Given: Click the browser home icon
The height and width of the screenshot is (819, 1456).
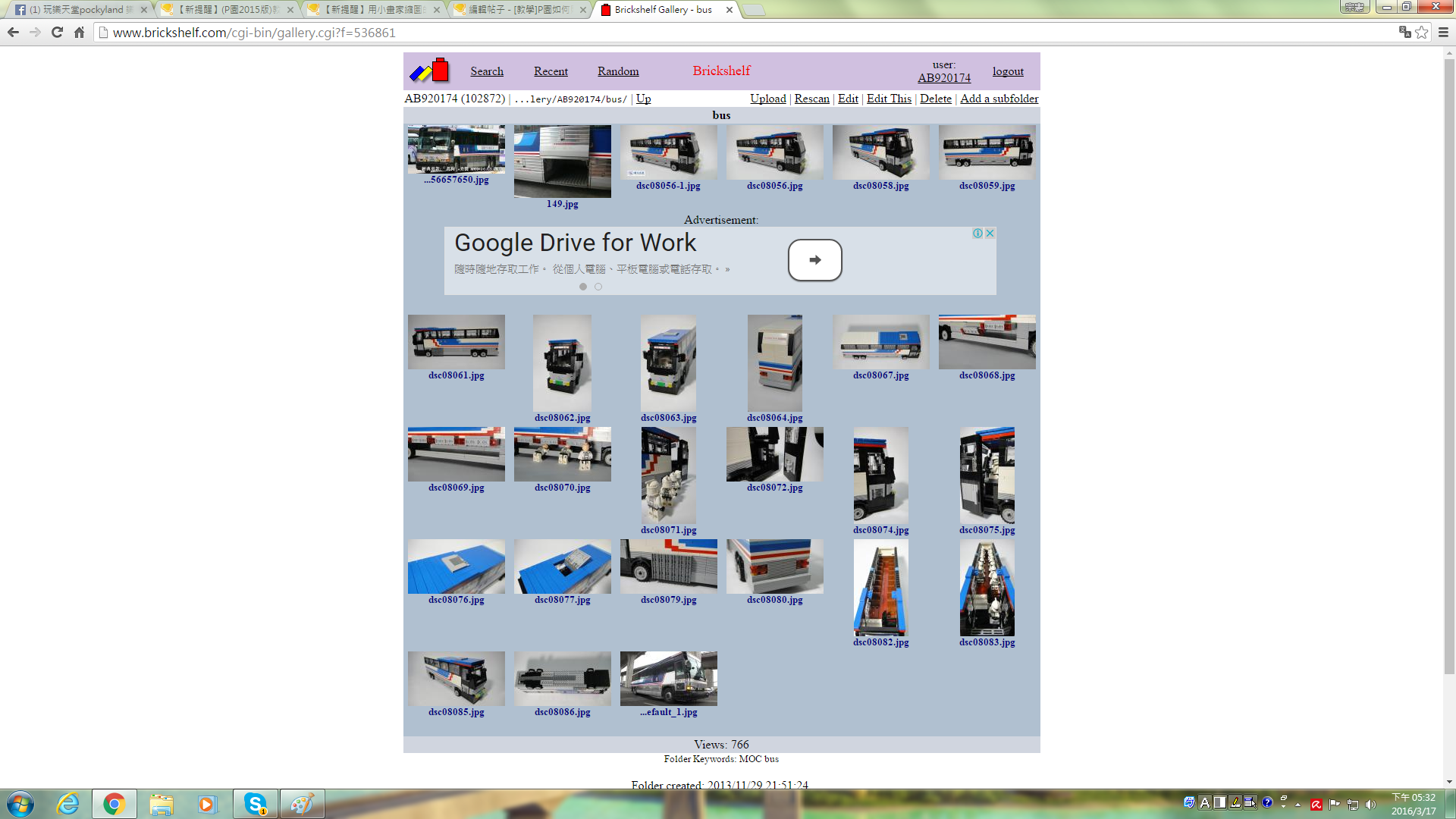Looking at the screenshot, I should point(79,32).
